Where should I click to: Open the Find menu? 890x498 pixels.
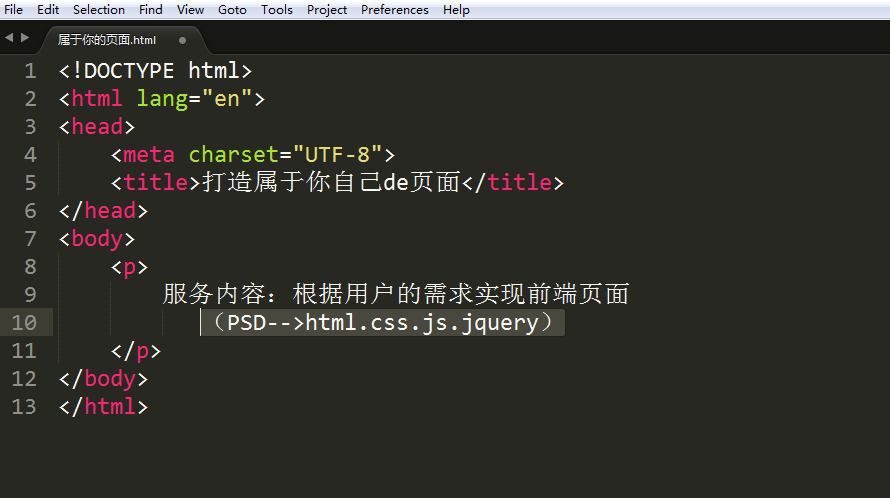pyautogui.click(x=151, y=10)
